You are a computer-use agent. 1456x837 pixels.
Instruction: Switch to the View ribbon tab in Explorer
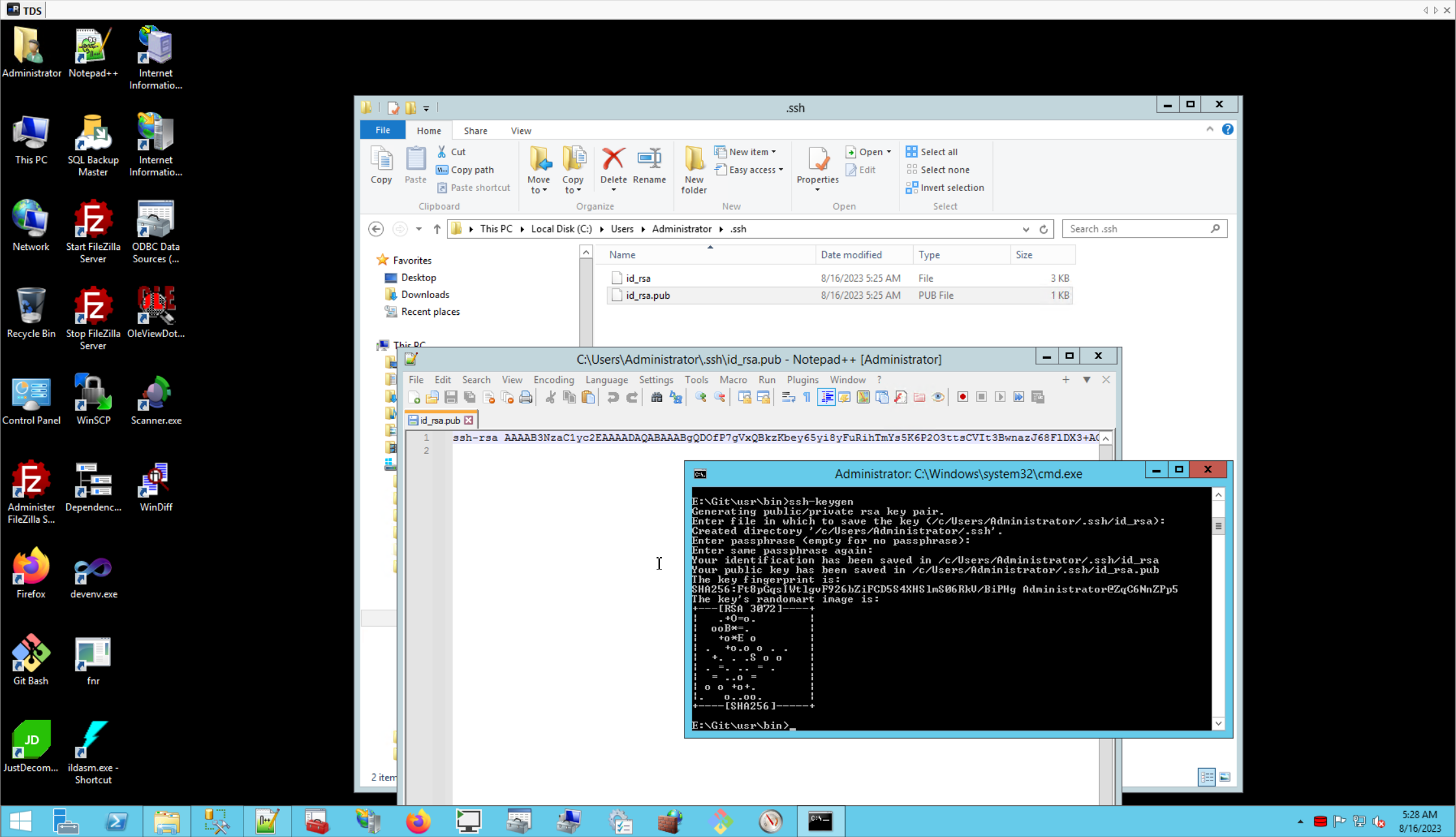(520, 131)
